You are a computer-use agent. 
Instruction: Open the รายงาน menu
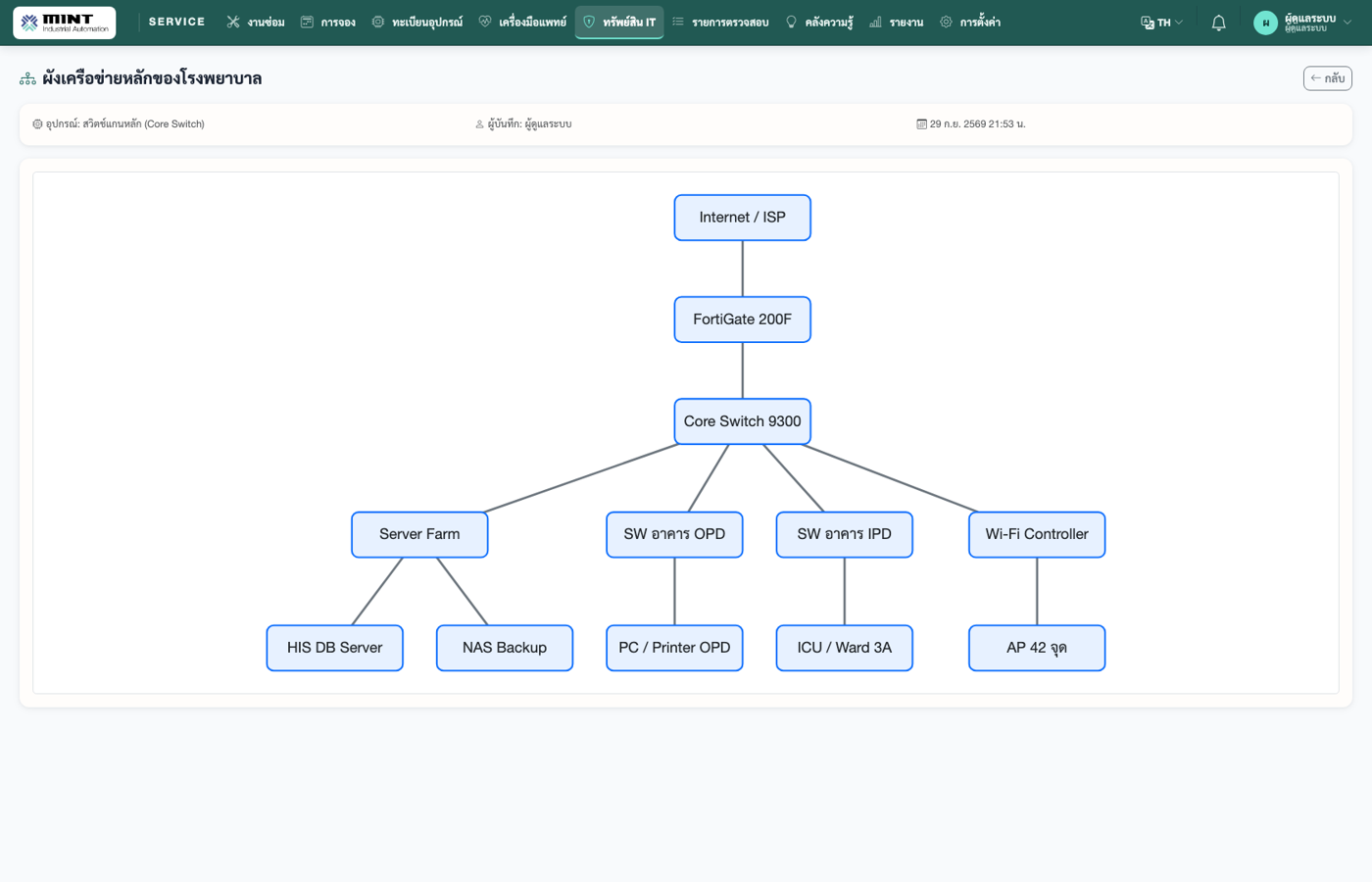coord(897,22)
